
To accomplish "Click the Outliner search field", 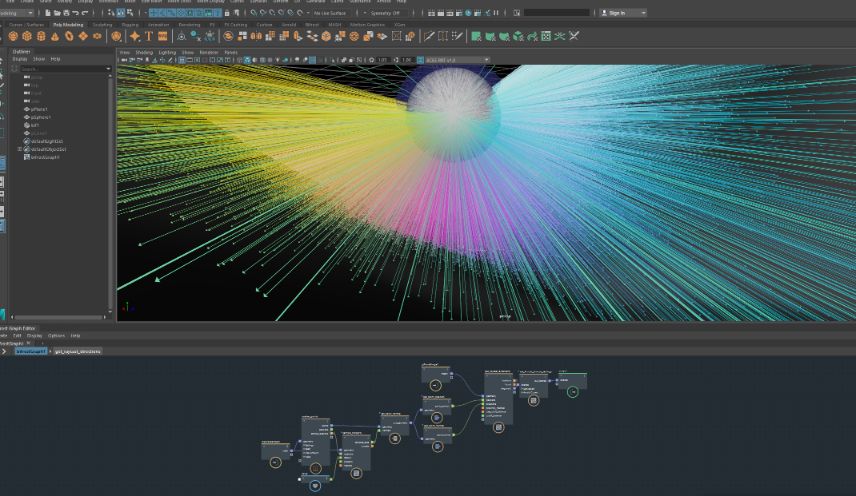I will click(x=62, y=69).
